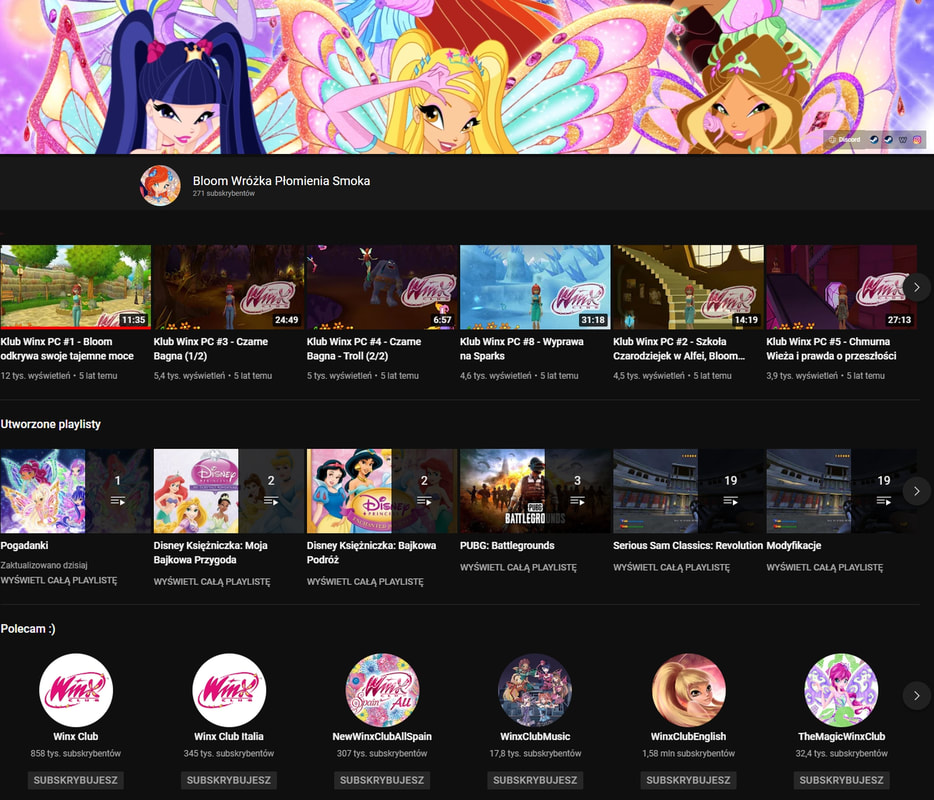This screenshot has width=934, height=800.
Task: Toggle SUBSKRYBUJESZ button under WinxClubMusic
Action: pos(535,780)
